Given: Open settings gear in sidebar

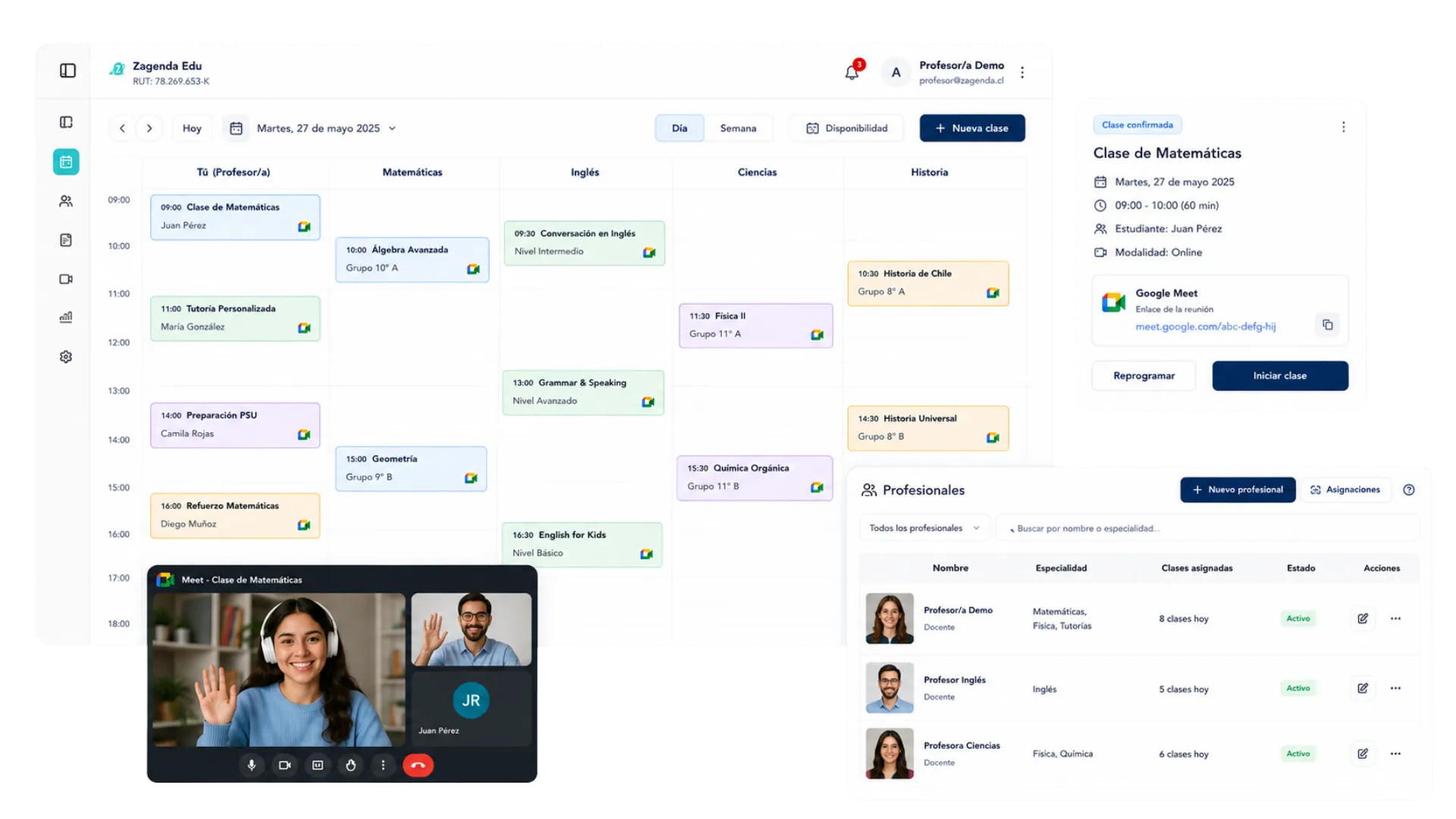Looking at the screenshot, I should click(66, 356).
